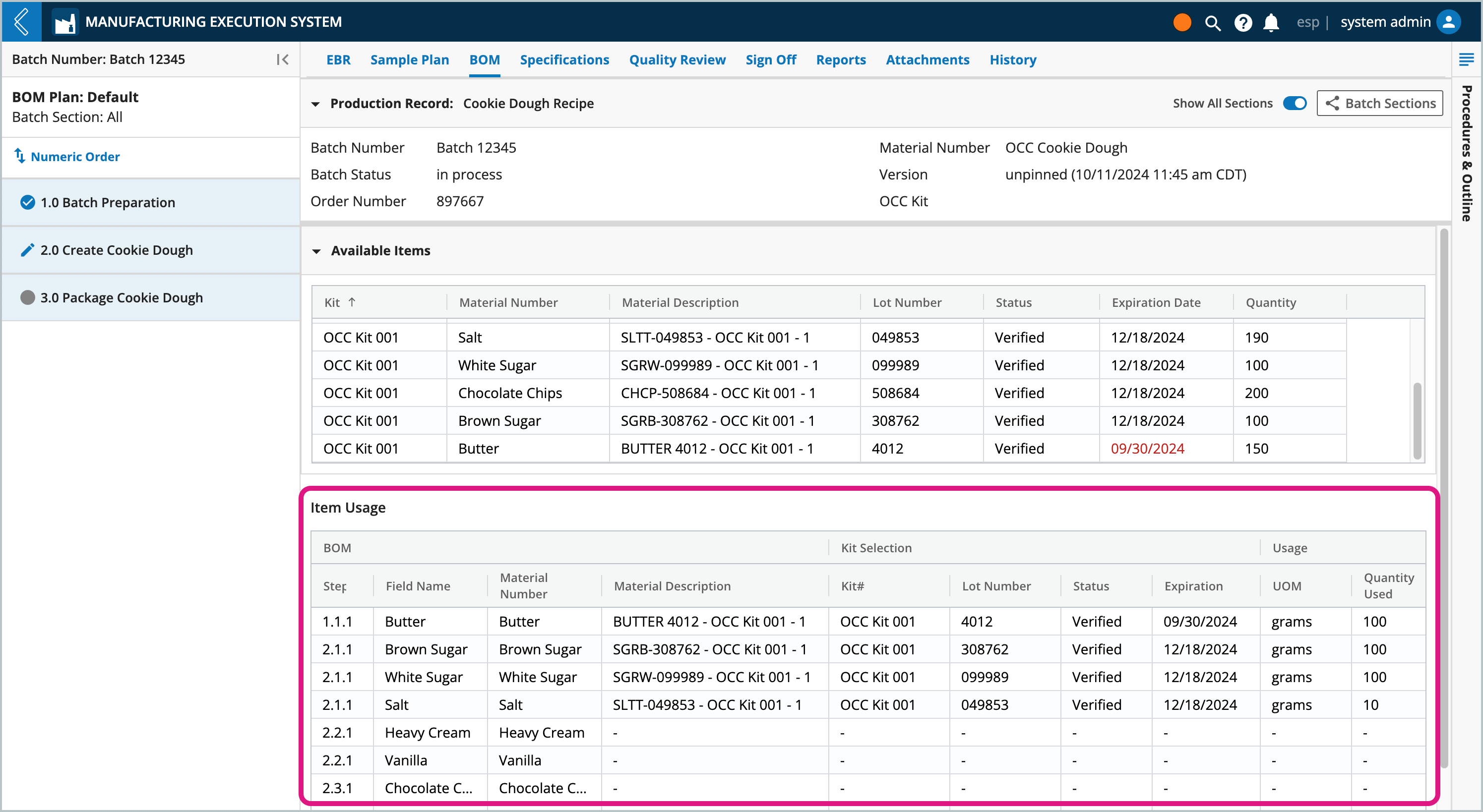Screen dimensions: 1483x812
Task: Click Vanilla field name cell
Action: [x=405, y=760]
